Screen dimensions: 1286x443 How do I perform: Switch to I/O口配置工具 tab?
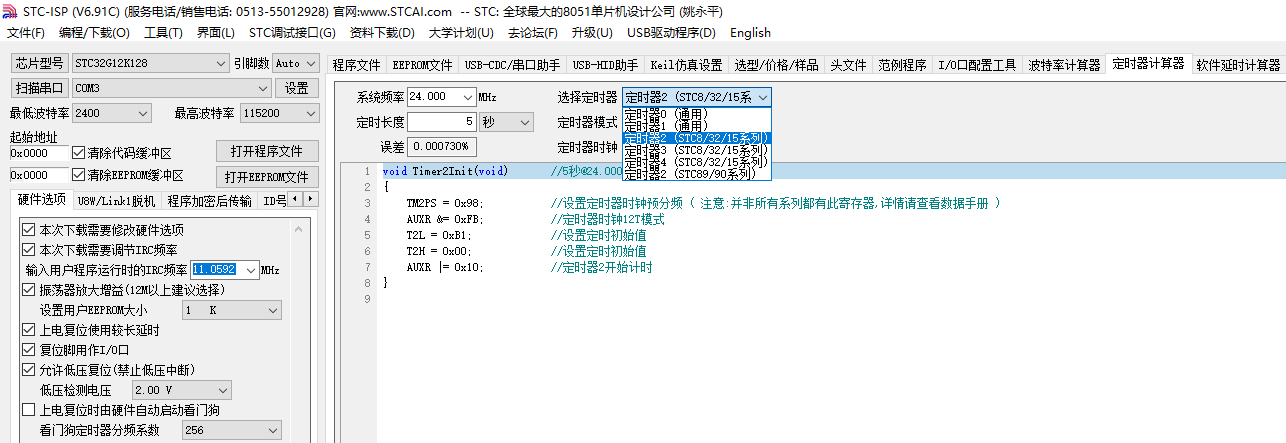click(x=977, y=65)
